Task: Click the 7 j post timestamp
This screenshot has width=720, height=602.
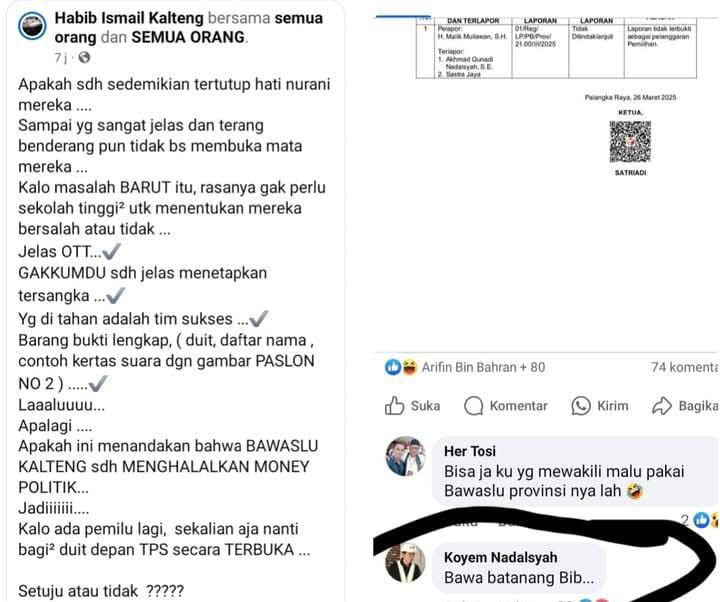Action: [60, 58]
